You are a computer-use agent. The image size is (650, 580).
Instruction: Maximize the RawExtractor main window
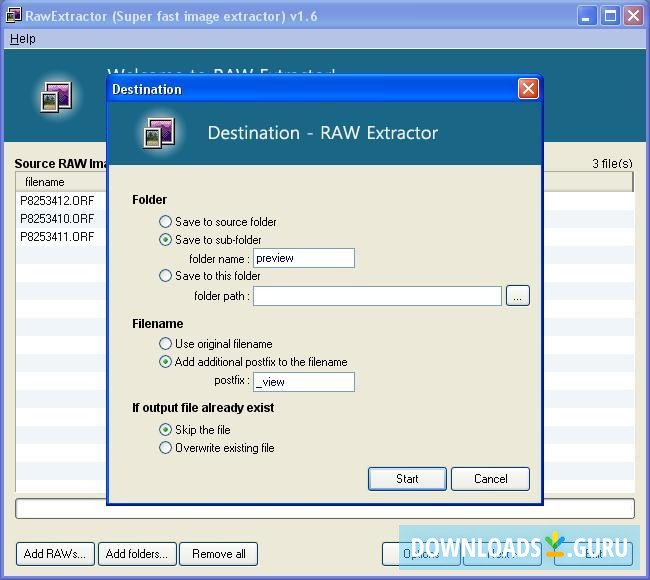coord(610,16)
